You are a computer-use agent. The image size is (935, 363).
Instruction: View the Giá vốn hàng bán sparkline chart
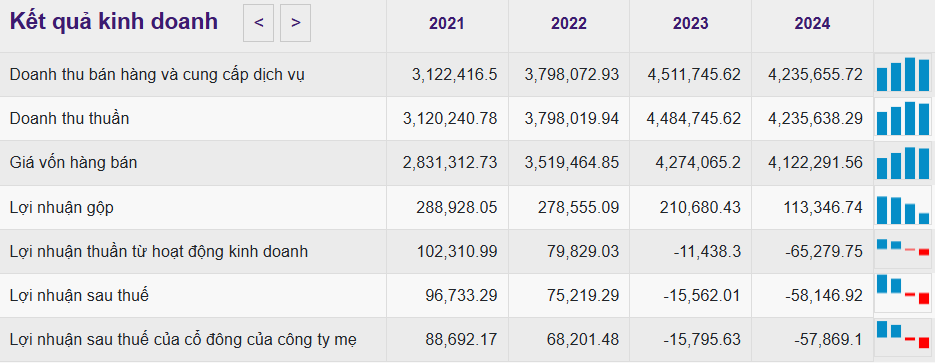903,162
